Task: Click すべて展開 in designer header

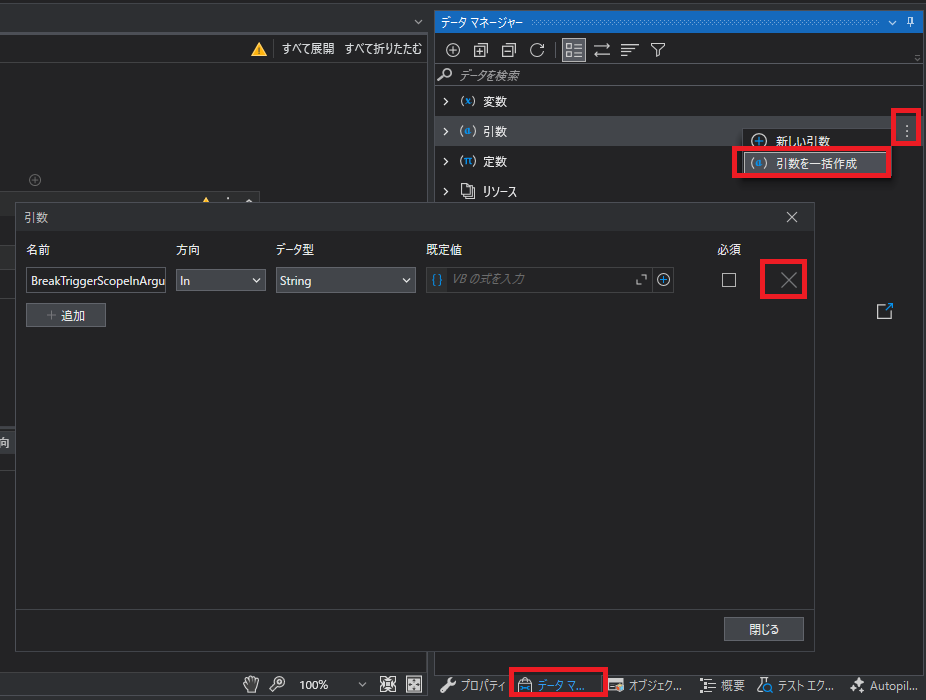Action: click(x=308, y=49)
